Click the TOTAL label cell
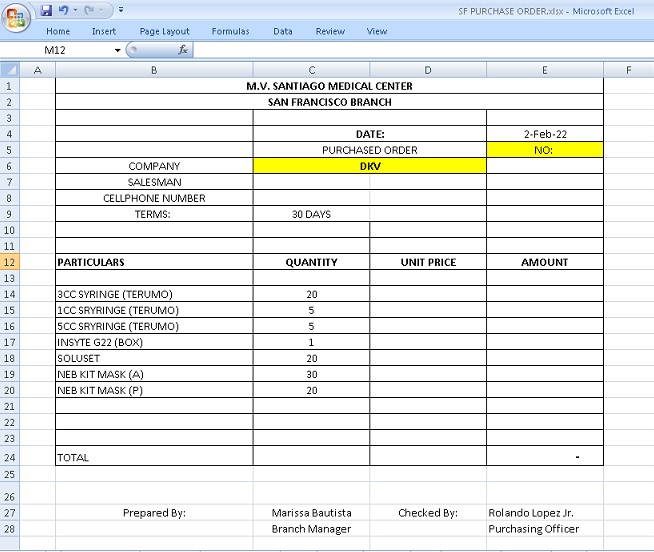654x552 pixels. tap(154, 456)
